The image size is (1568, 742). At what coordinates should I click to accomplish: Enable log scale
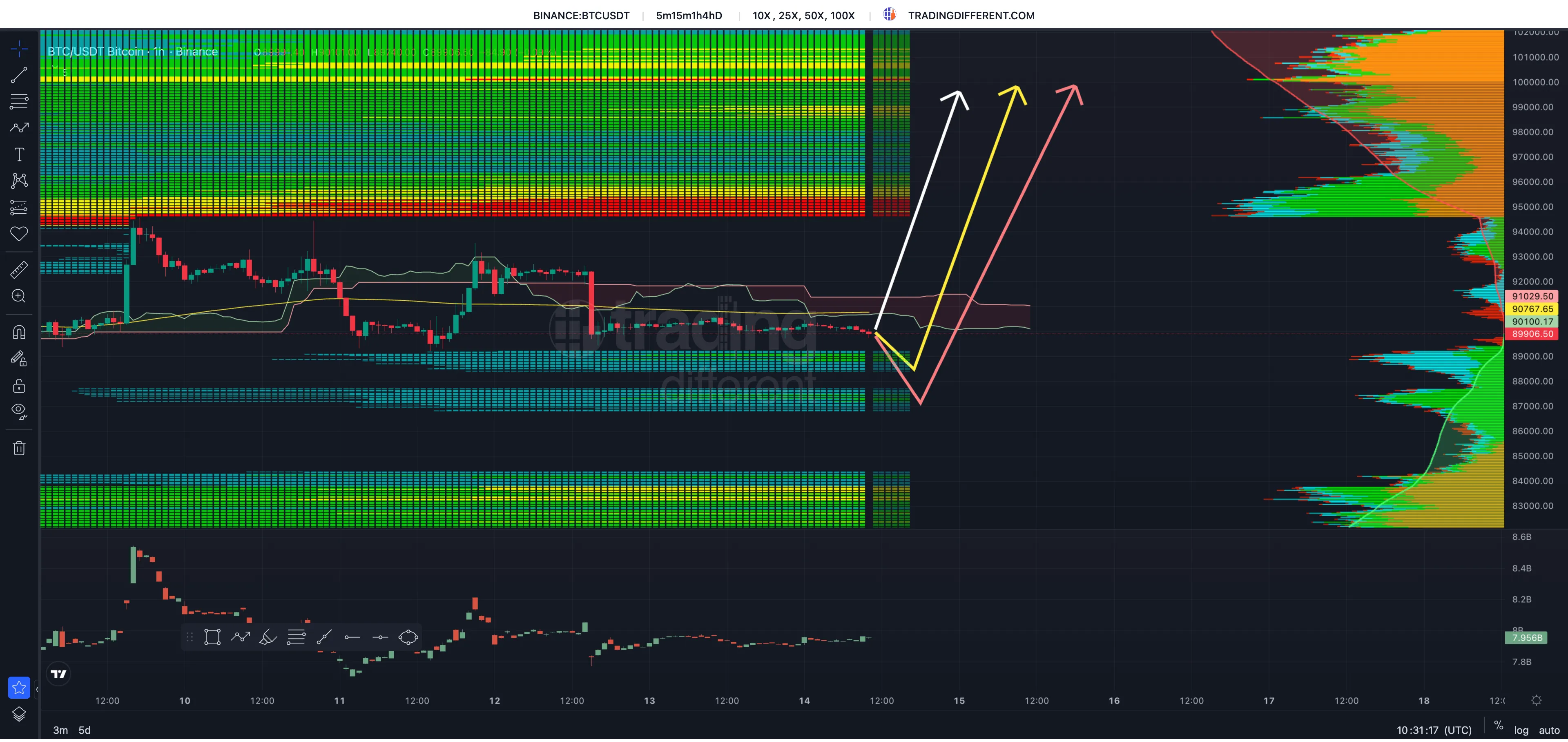(1521, 730)
